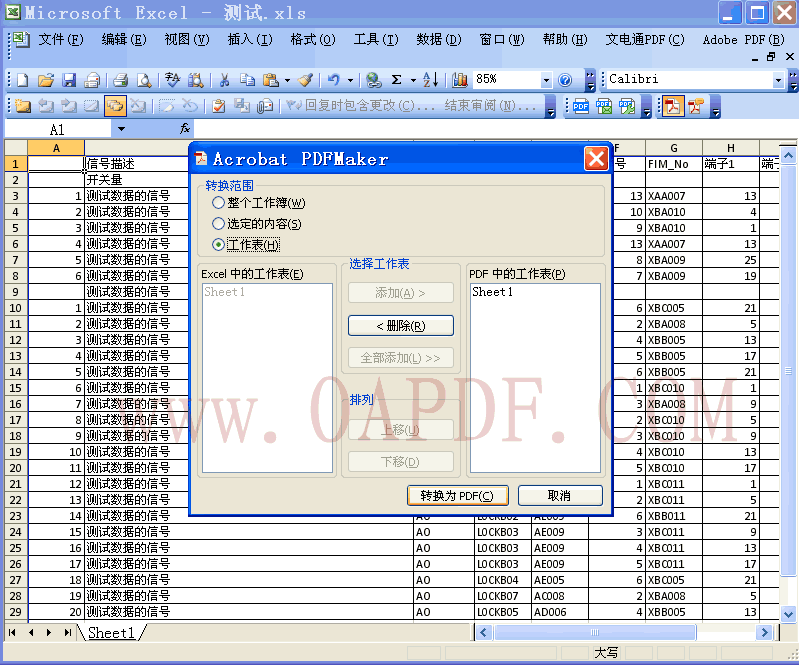Select the 工作表(H) radio option

click(218, 245)
